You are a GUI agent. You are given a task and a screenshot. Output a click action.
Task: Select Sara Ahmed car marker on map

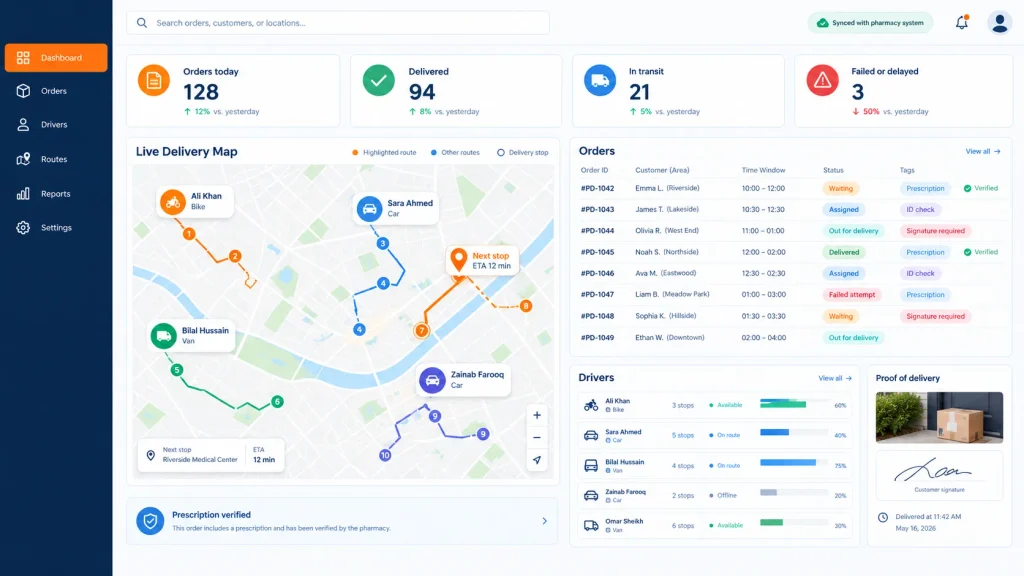pos(369,209)
